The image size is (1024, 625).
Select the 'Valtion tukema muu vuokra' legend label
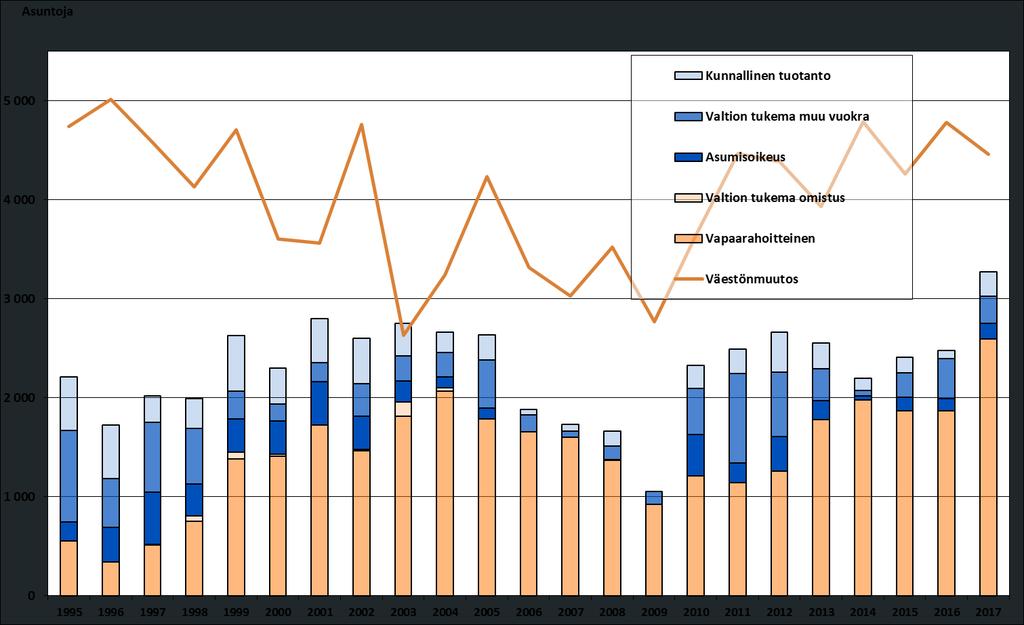coord(787,116)
